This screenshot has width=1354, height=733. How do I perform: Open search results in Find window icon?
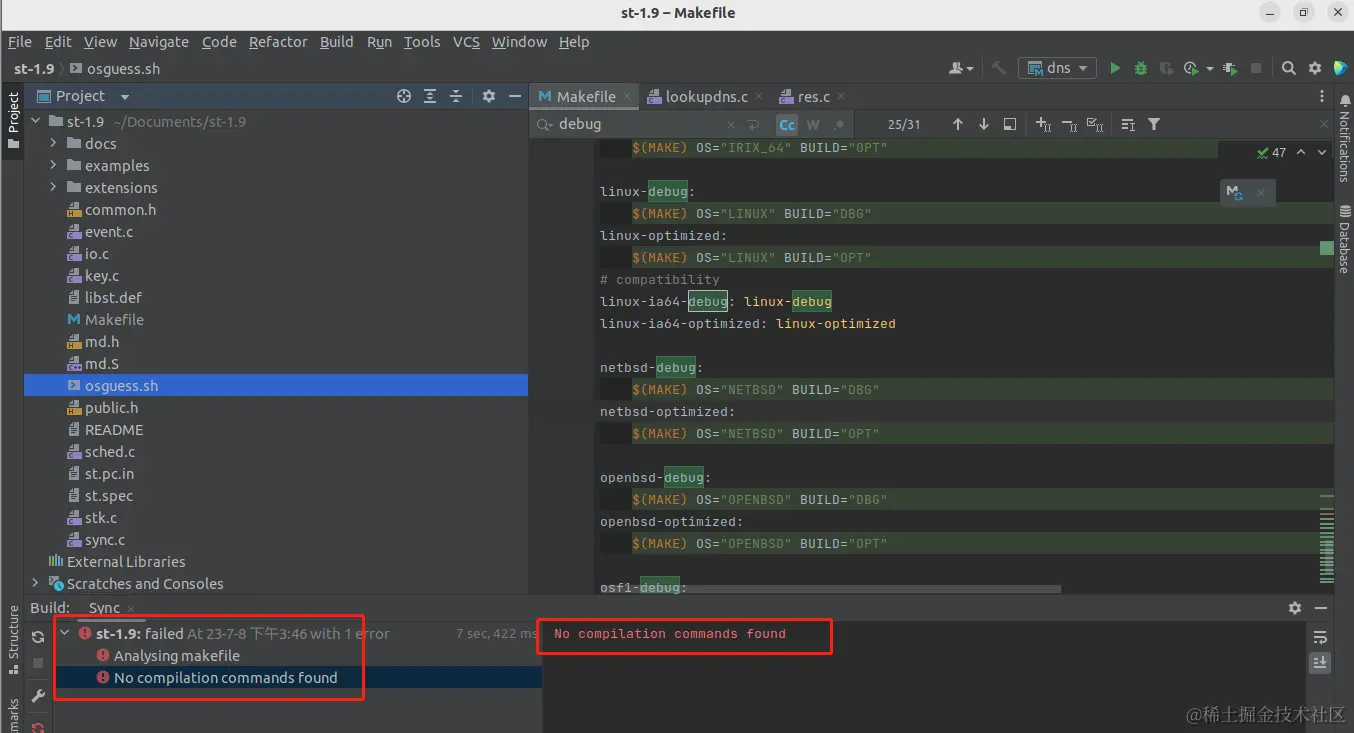coord(1010,124)
